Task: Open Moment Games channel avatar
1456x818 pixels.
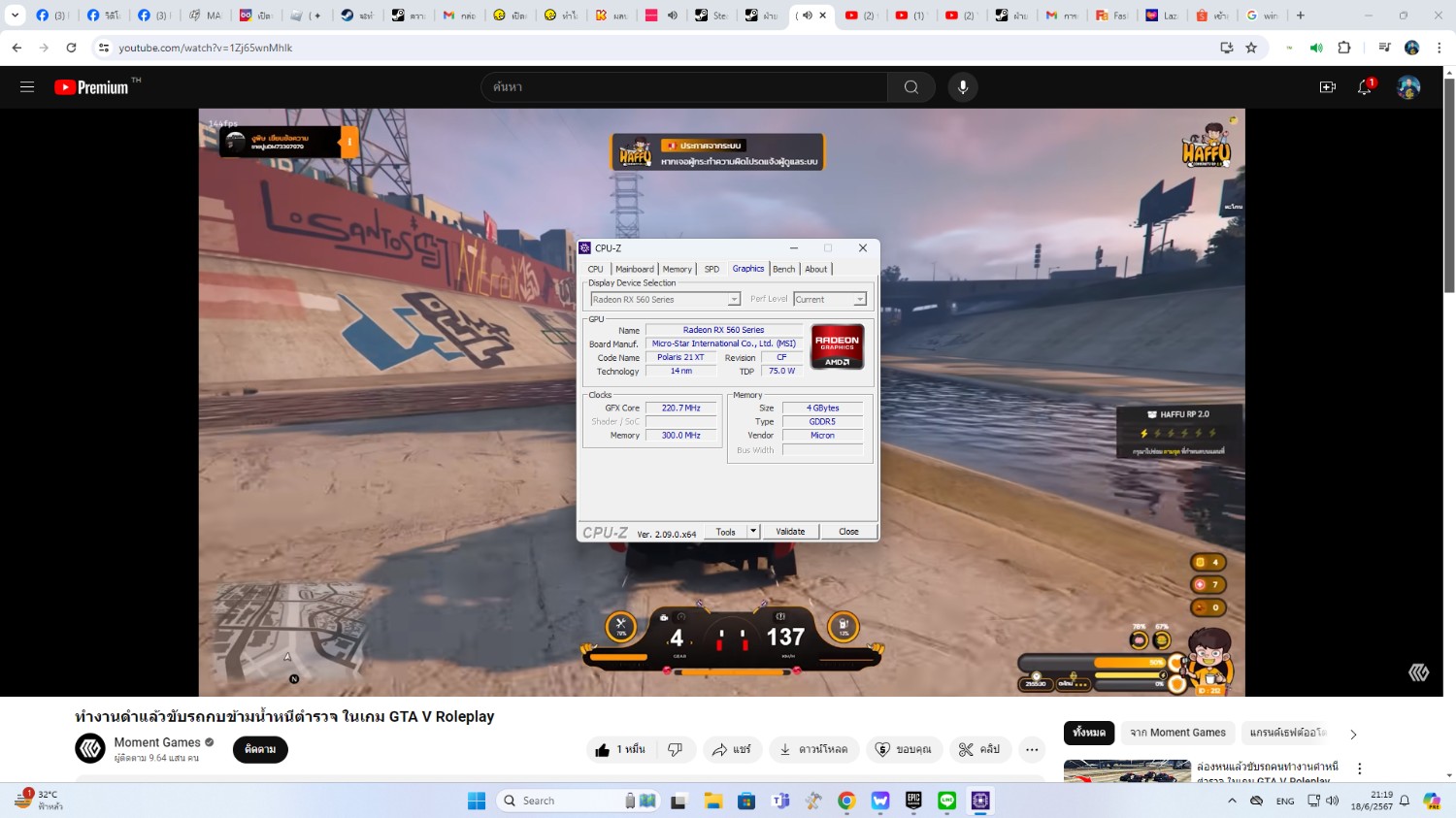Action: tap(90, 748)
